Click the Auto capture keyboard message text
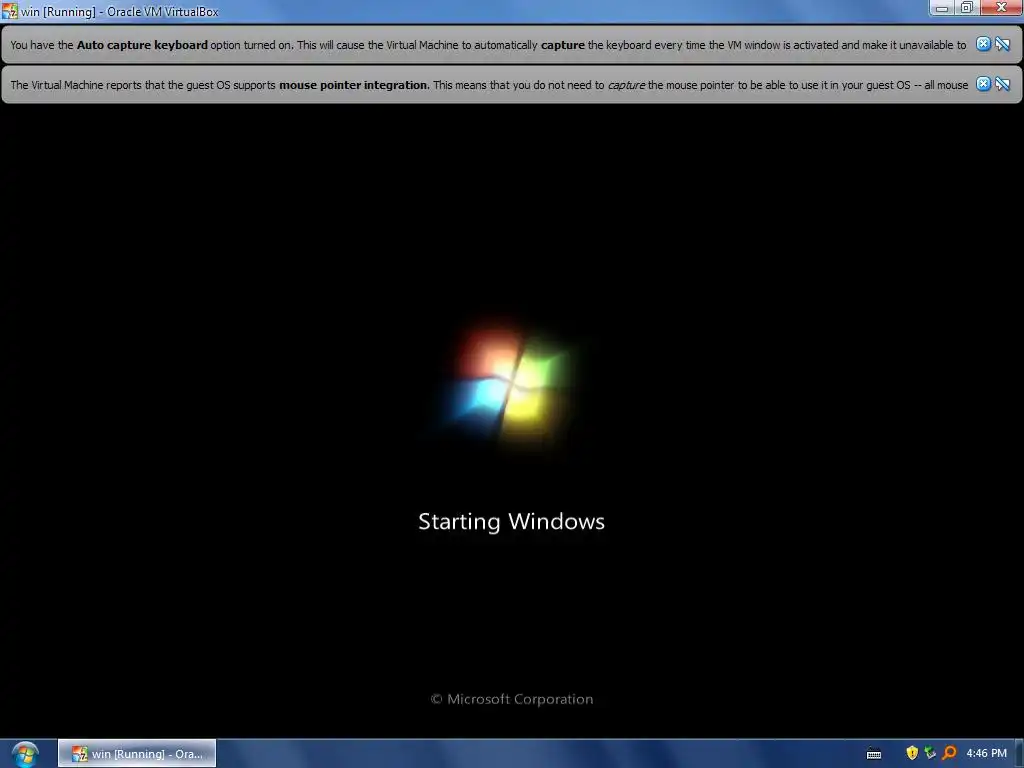This screenshot has height=768, width=1024. coord(488,45)
